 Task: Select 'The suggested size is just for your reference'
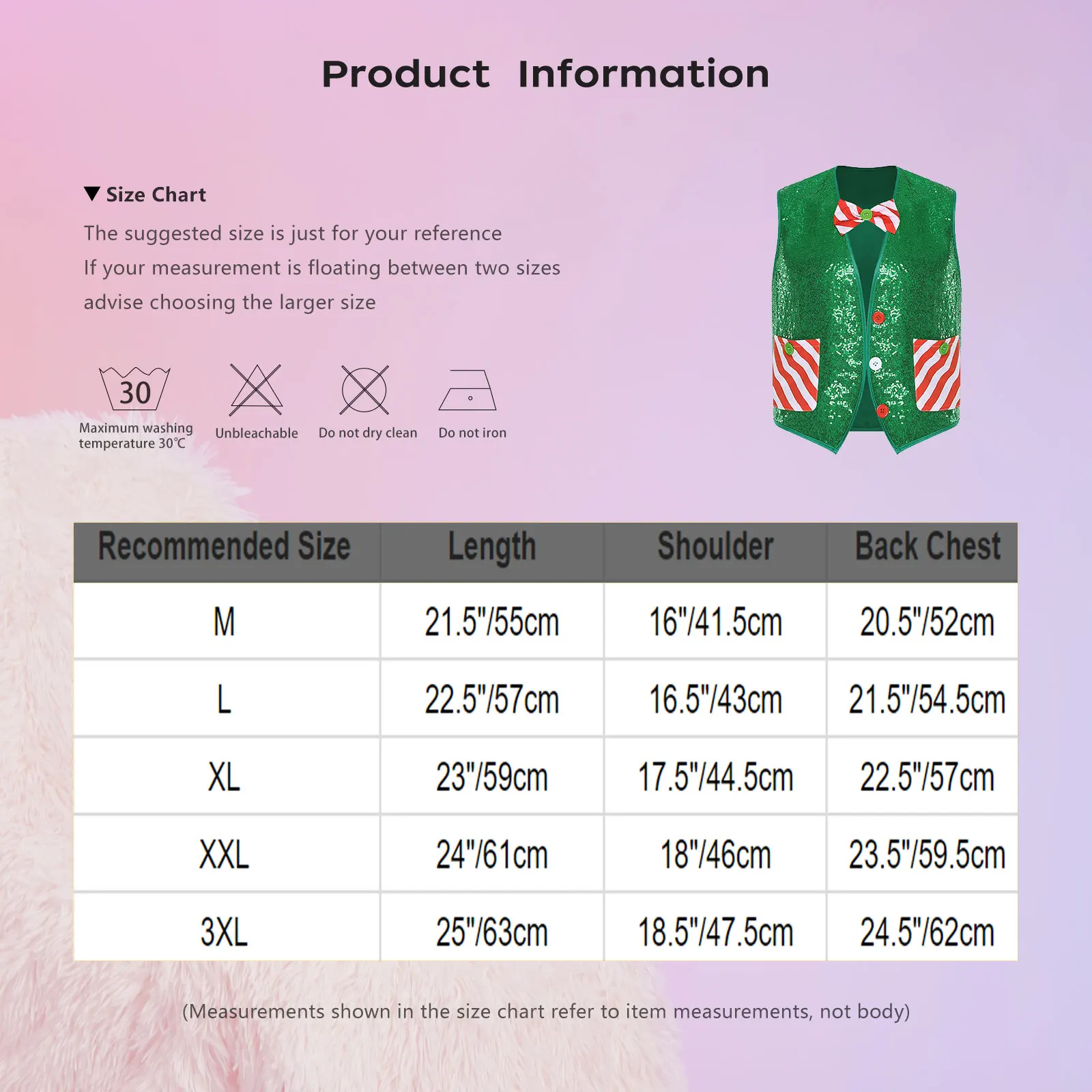[293, 233]
